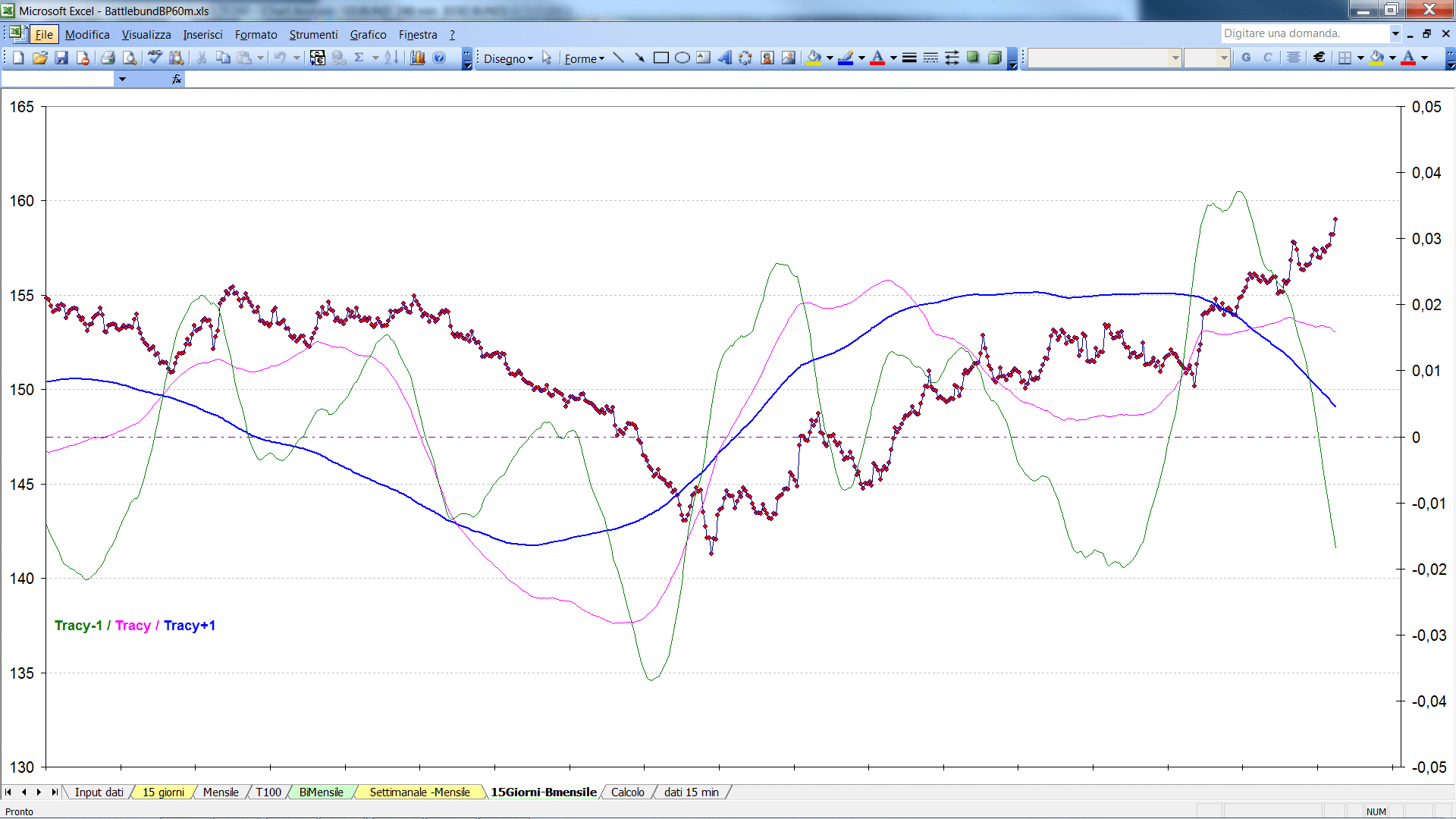Open the Forme shapes dropdown
1456x819 pixels.
point(584,58)
